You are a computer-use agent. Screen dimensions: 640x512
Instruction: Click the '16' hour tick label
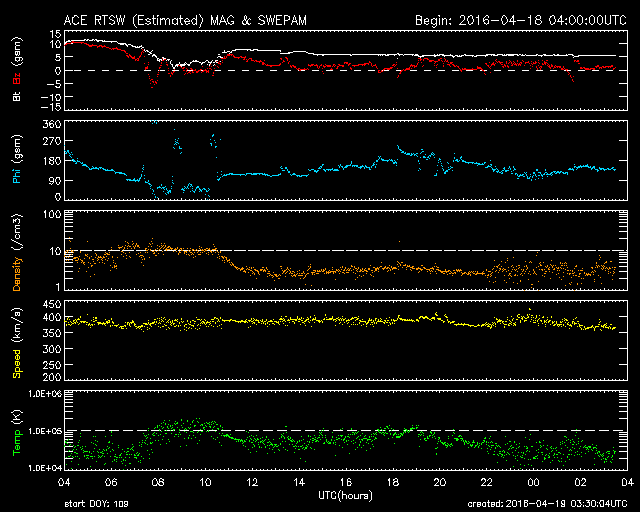[346, 483]
